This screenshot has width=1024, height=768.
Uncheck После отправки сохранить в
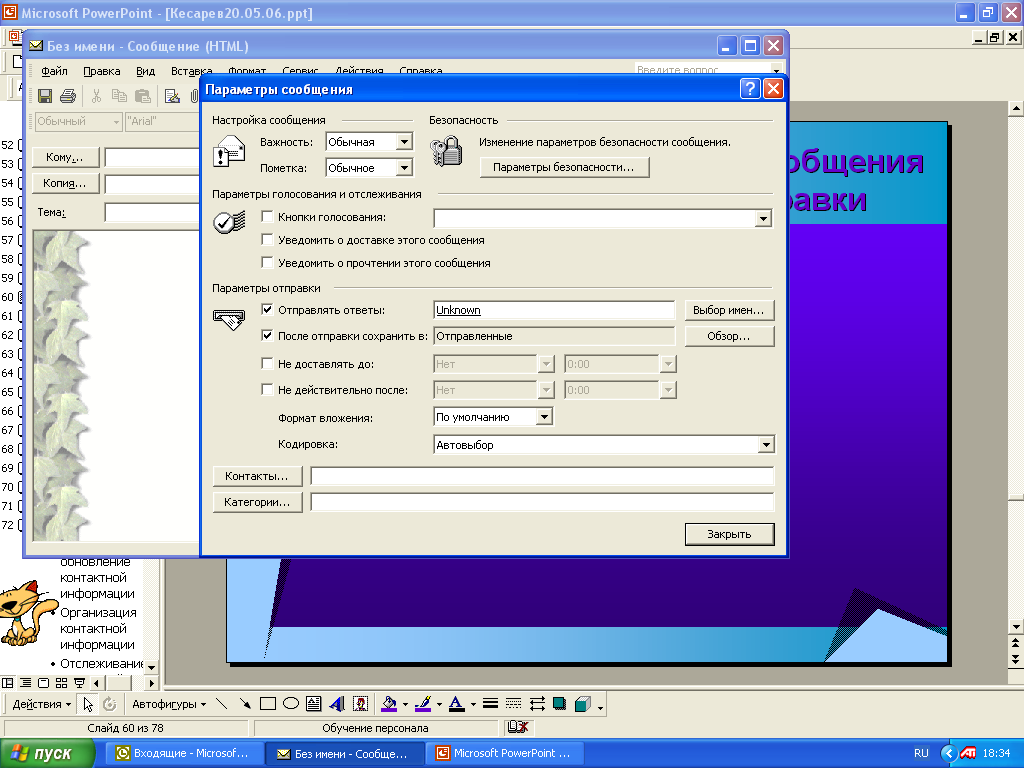[267, 336]
